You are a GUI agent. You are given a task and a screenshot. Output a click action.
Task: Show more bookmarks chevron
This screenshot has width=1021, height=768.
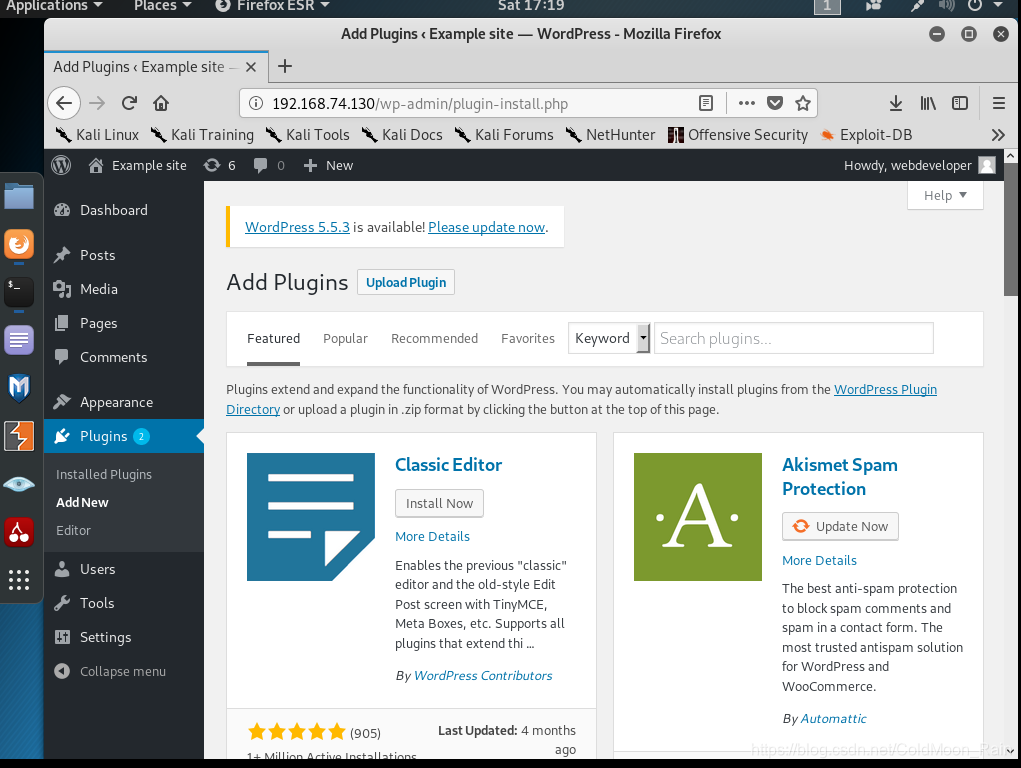coord(998,135)
